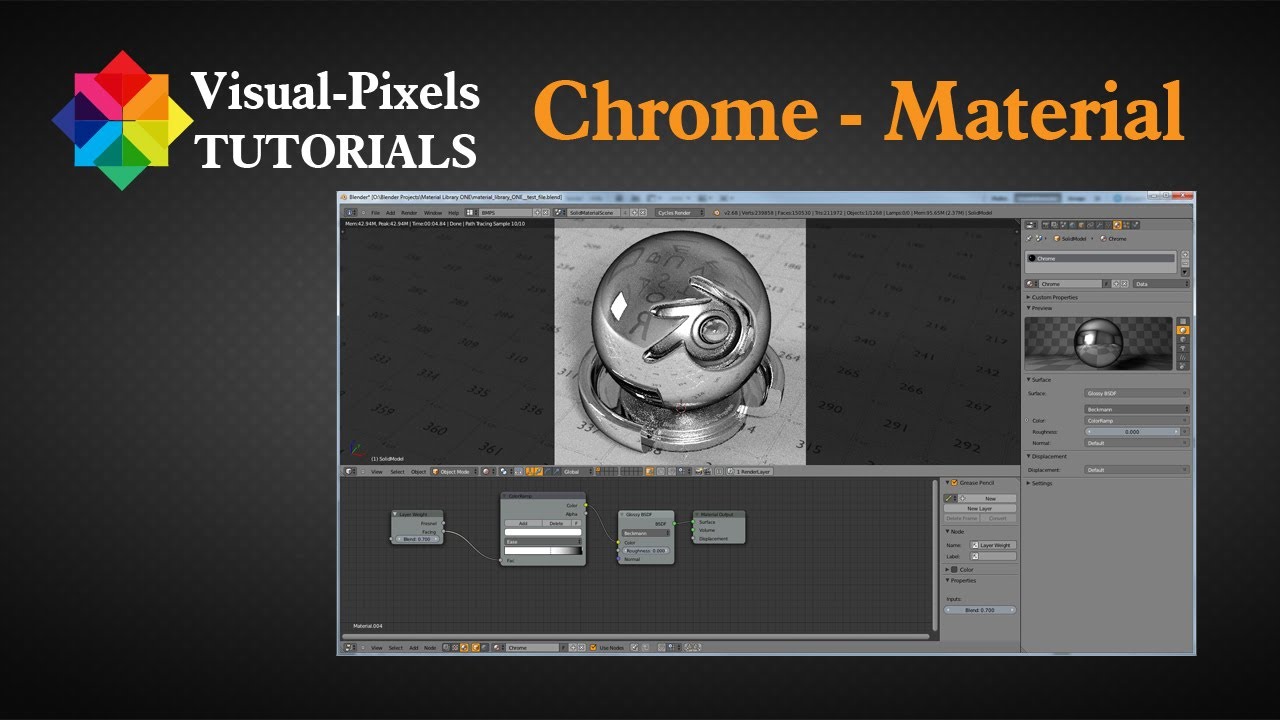Viewport: 1280px width, 720px height.
Task: Remove material slot with minus icon
Action: 1185,263
